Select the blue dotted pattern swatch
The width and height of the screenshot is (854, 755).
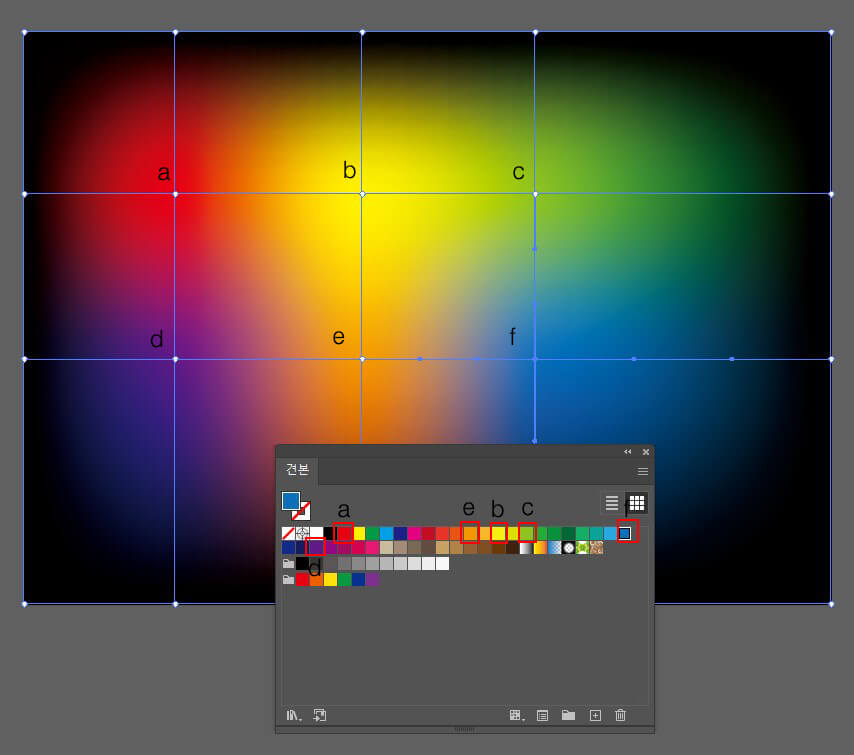click(x=554, y=547)
